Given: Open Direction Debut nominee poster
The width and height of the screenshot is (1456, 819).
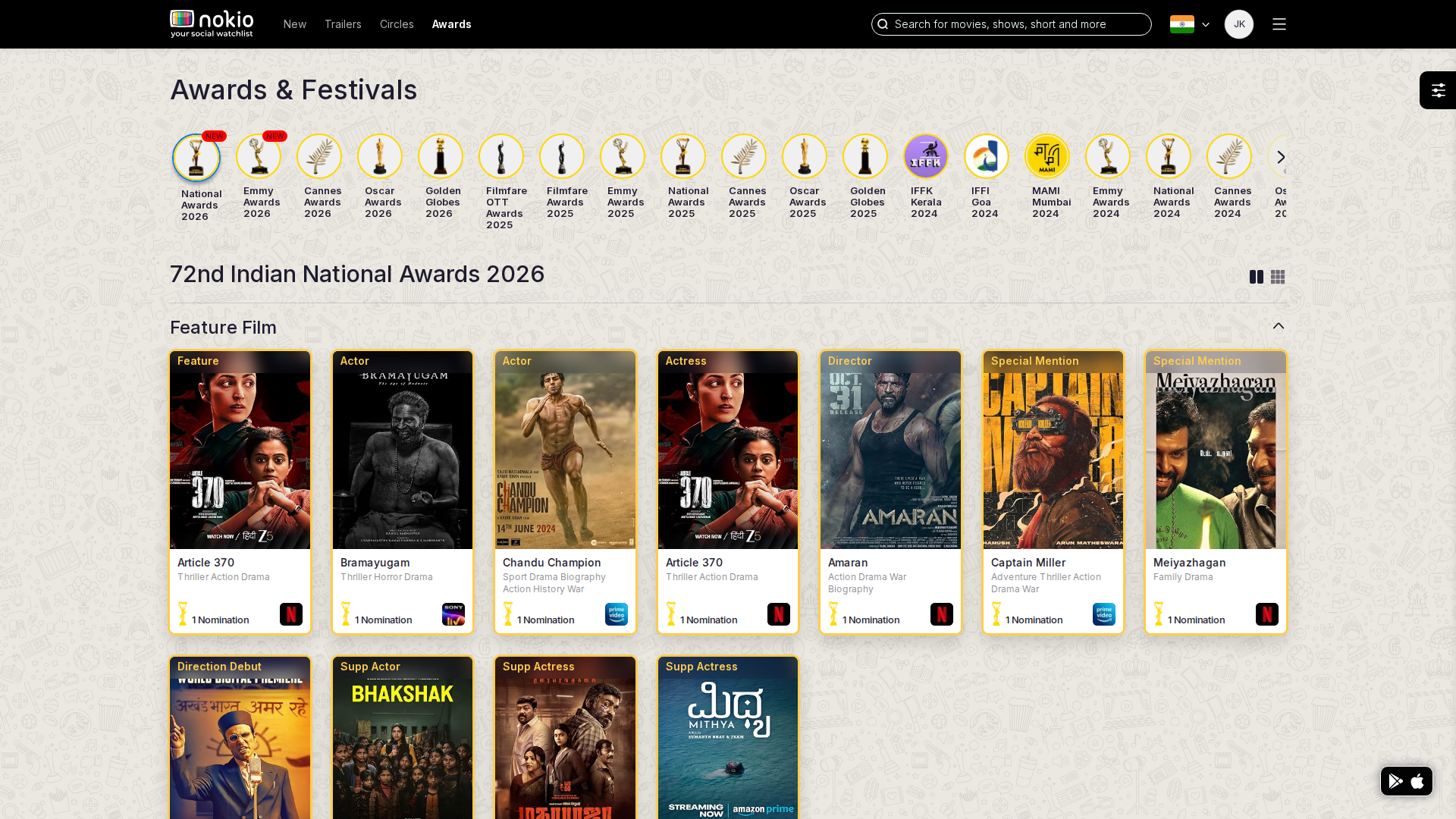Looking at the screenshot, I should (240, 738).
